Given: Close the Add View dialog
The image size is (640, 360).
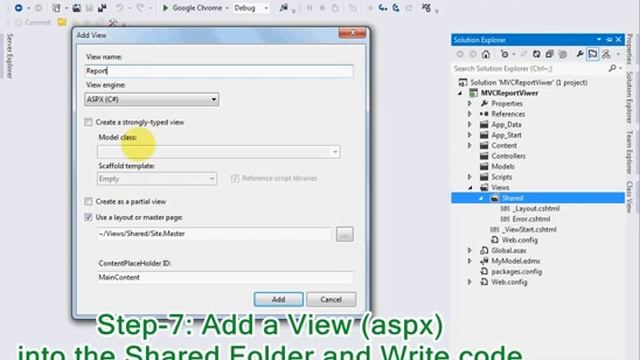Looking at the screenshot, I should tap(352, 33).
